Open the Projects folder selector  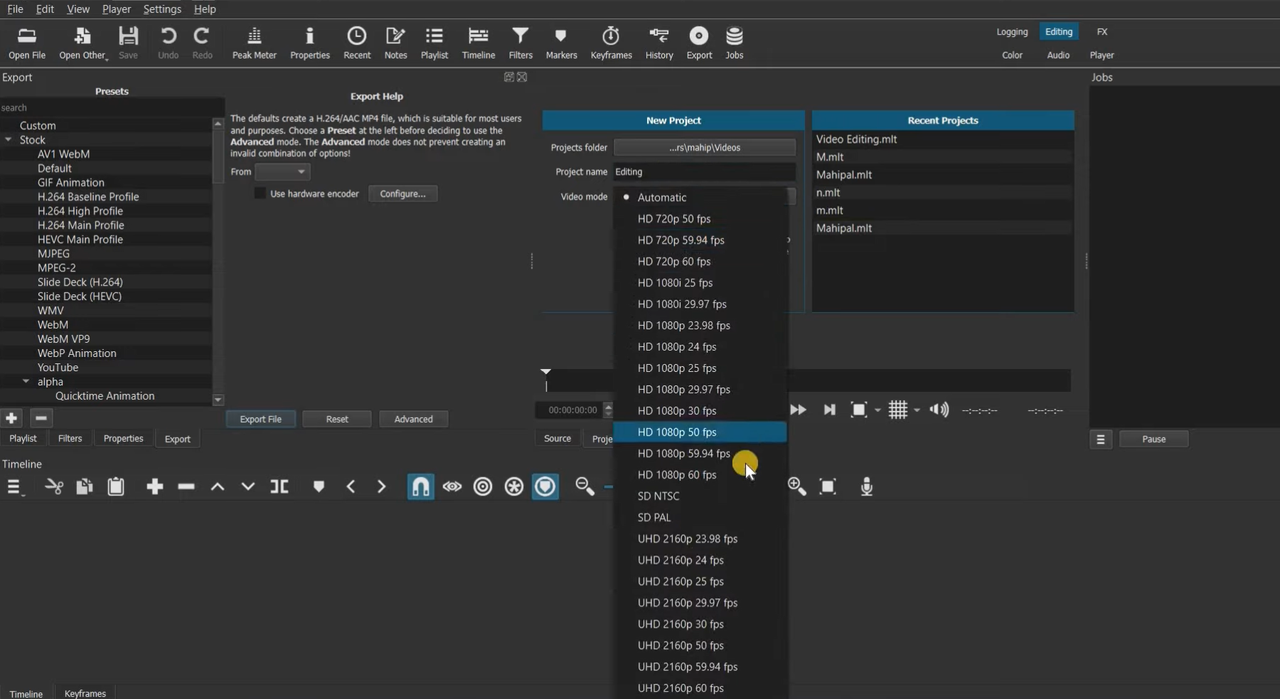point(704,148)
